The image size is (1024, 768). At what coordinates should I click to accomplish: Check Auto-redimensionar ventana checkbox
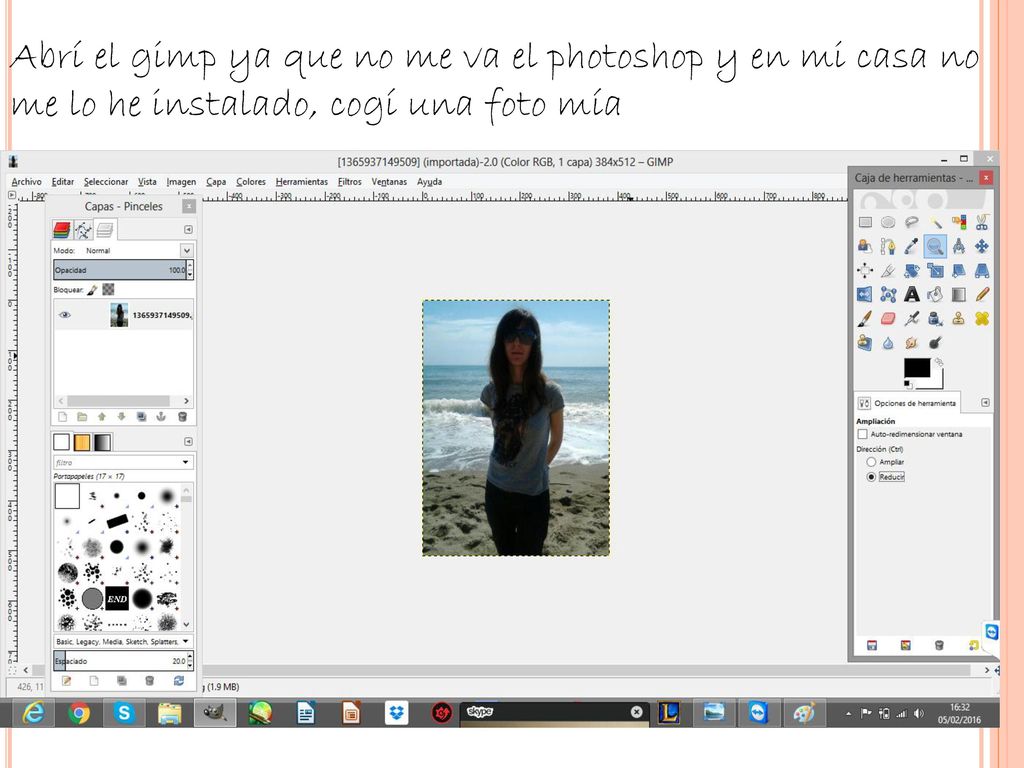pos(862,434)
